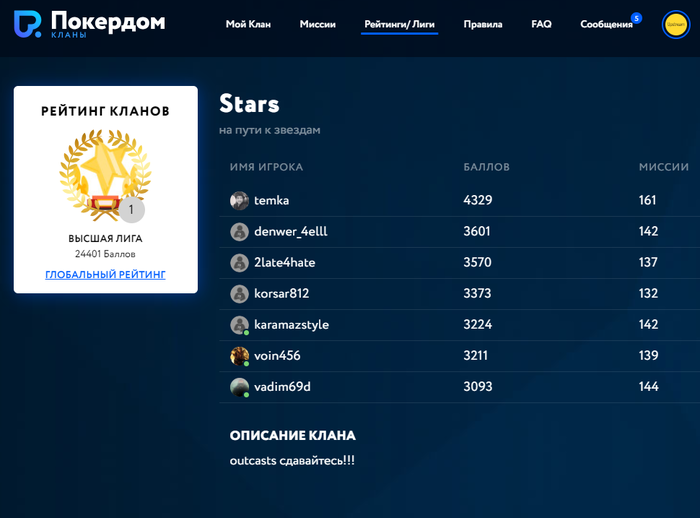The height and width of the screenshot is (518, 700).
Task: Select the Рейтинги/Лиги tab
Action: [400, 24]
